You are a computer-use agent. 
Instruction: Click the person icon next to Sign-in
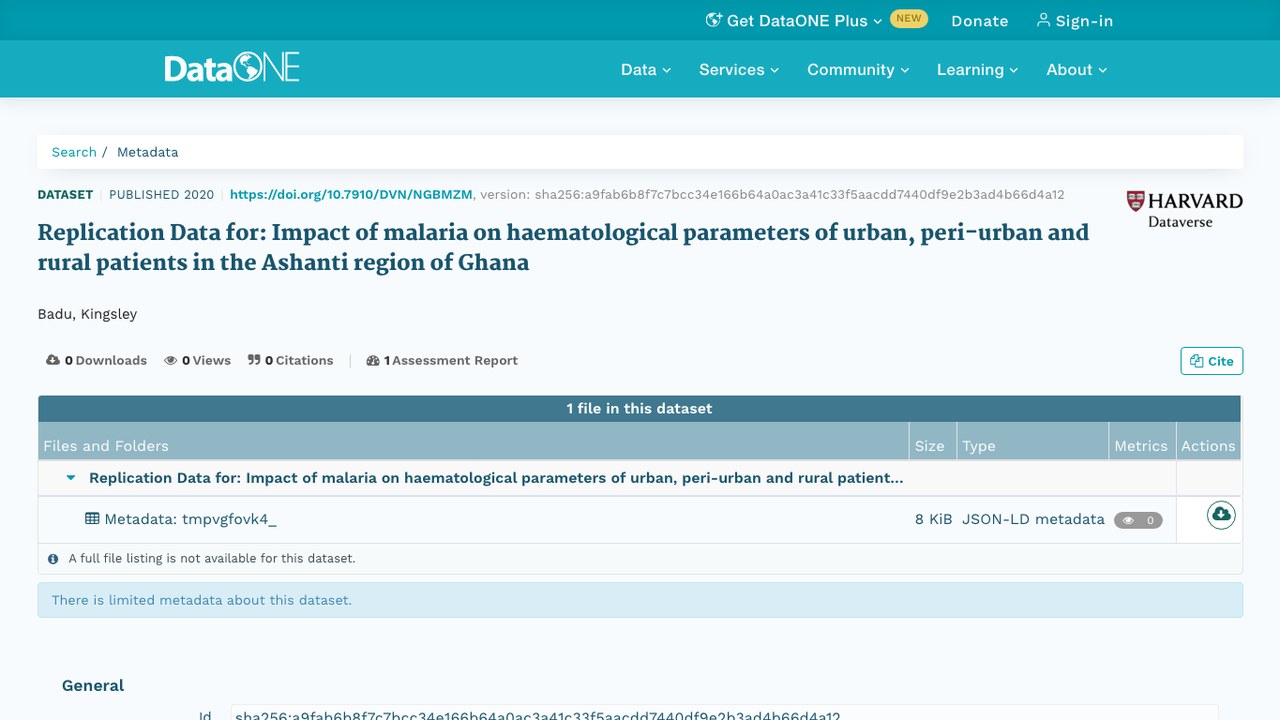[1043, 20]
